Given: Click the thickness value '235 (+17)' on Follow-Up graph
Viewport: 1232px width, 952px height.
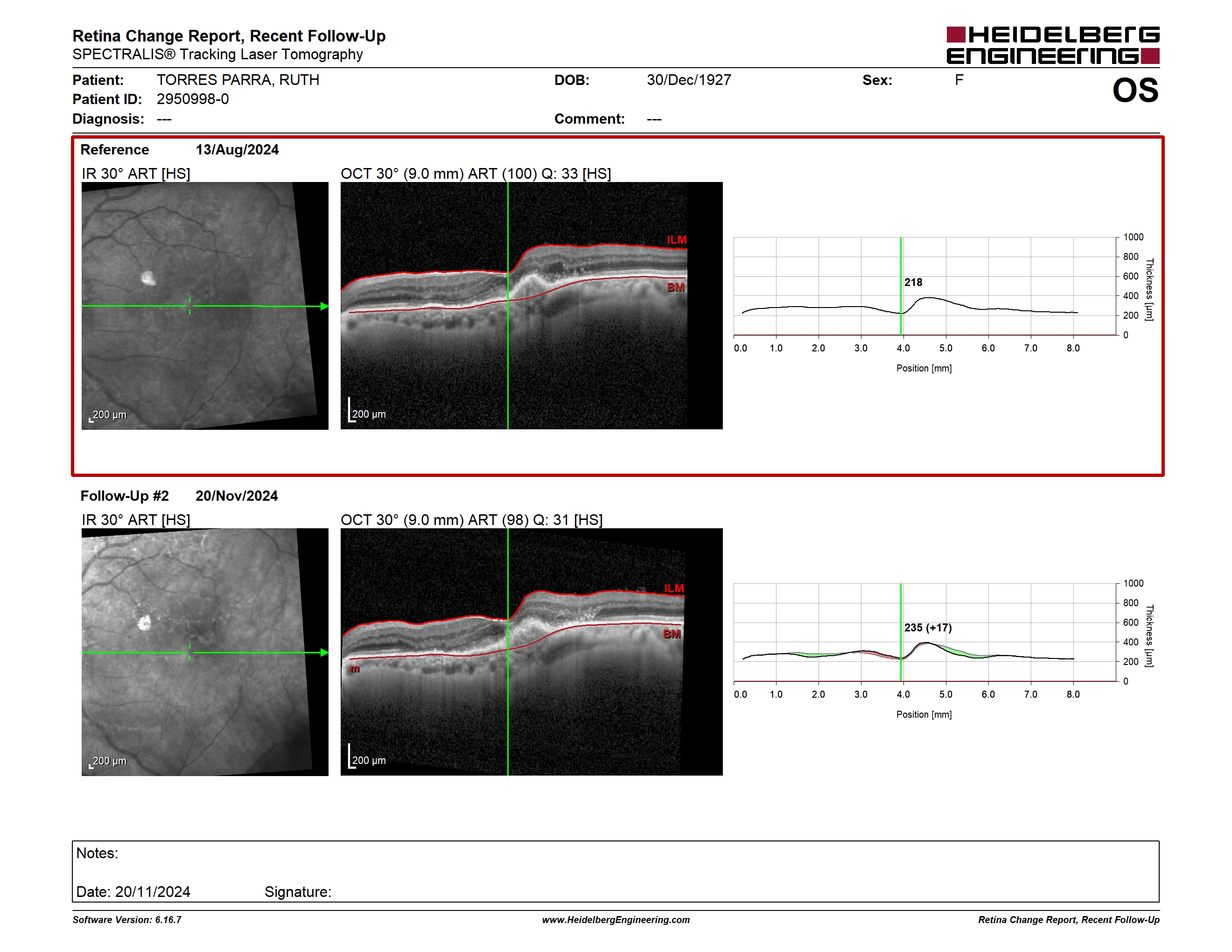Looking at the screenshot, I should 928,628.
